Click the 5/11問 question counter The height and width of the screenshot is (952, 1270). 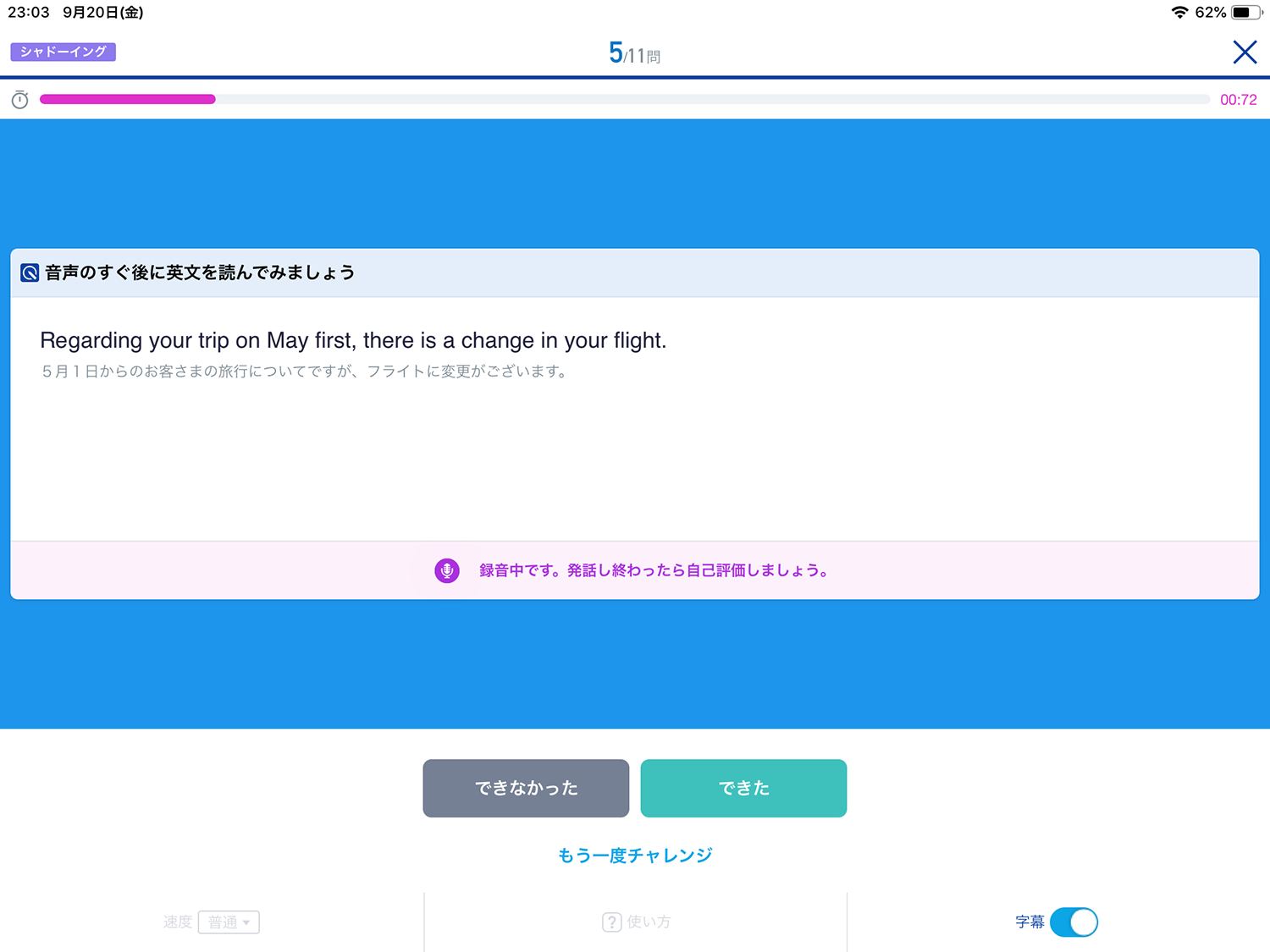pyautogui.click(x=634, y=53)
